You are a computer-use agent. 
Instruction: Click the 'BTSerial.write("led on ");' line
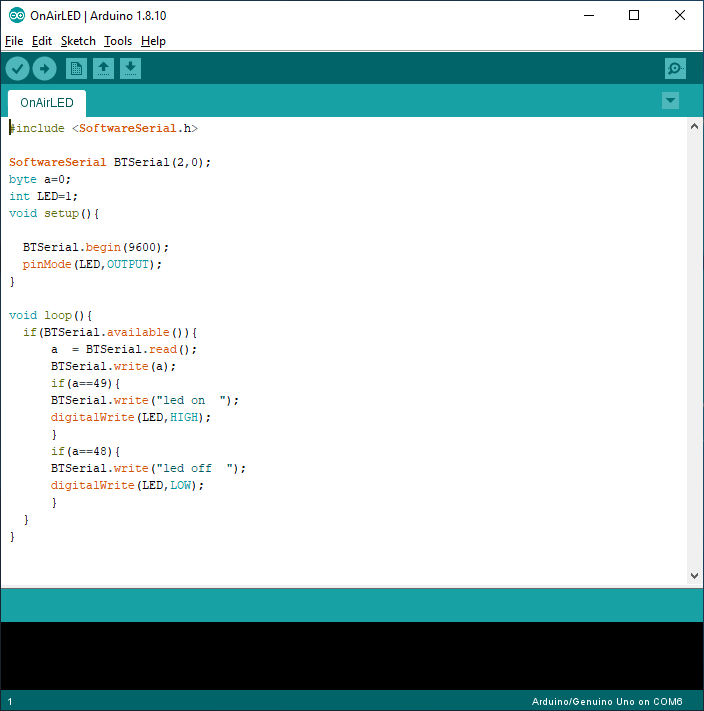point(145,400)
